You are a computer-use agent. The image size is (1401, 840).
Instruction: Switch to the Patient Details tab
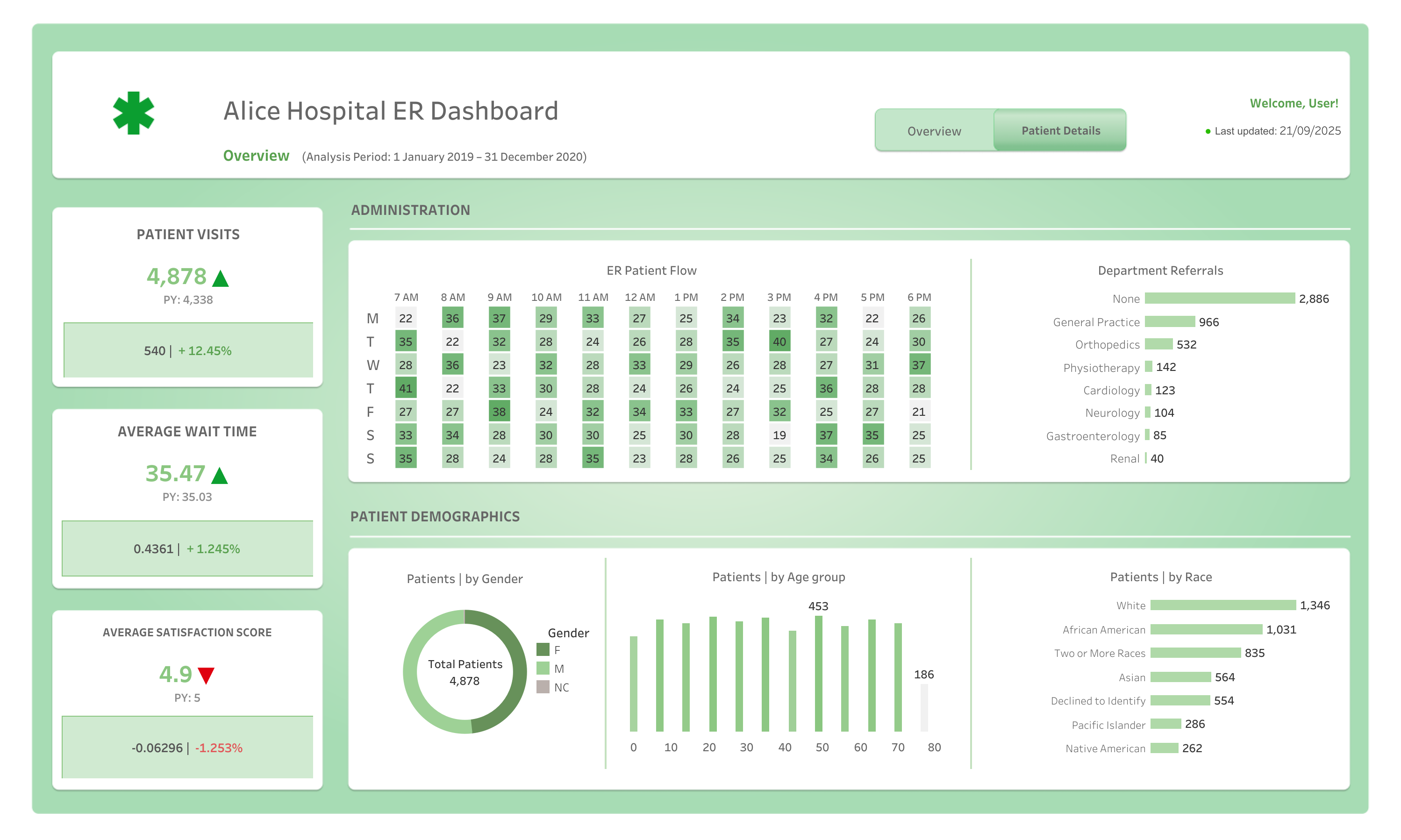[x=1060, y=129]
